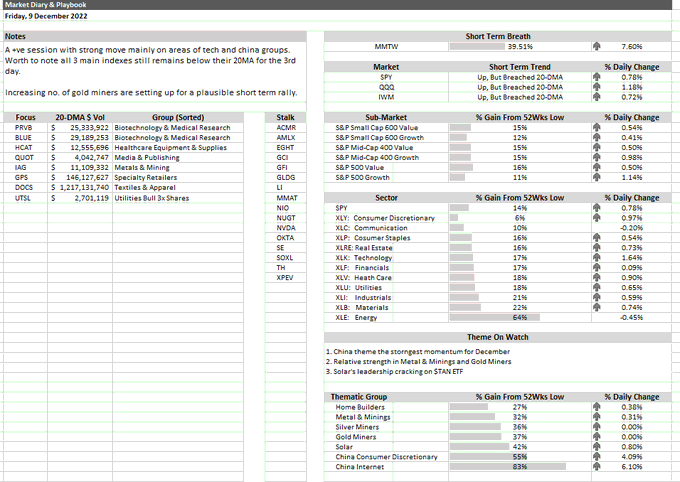Select the Sub-Market header cell
Image resolution: width=680 pixels, height=482 pixels.
(386, 117)
